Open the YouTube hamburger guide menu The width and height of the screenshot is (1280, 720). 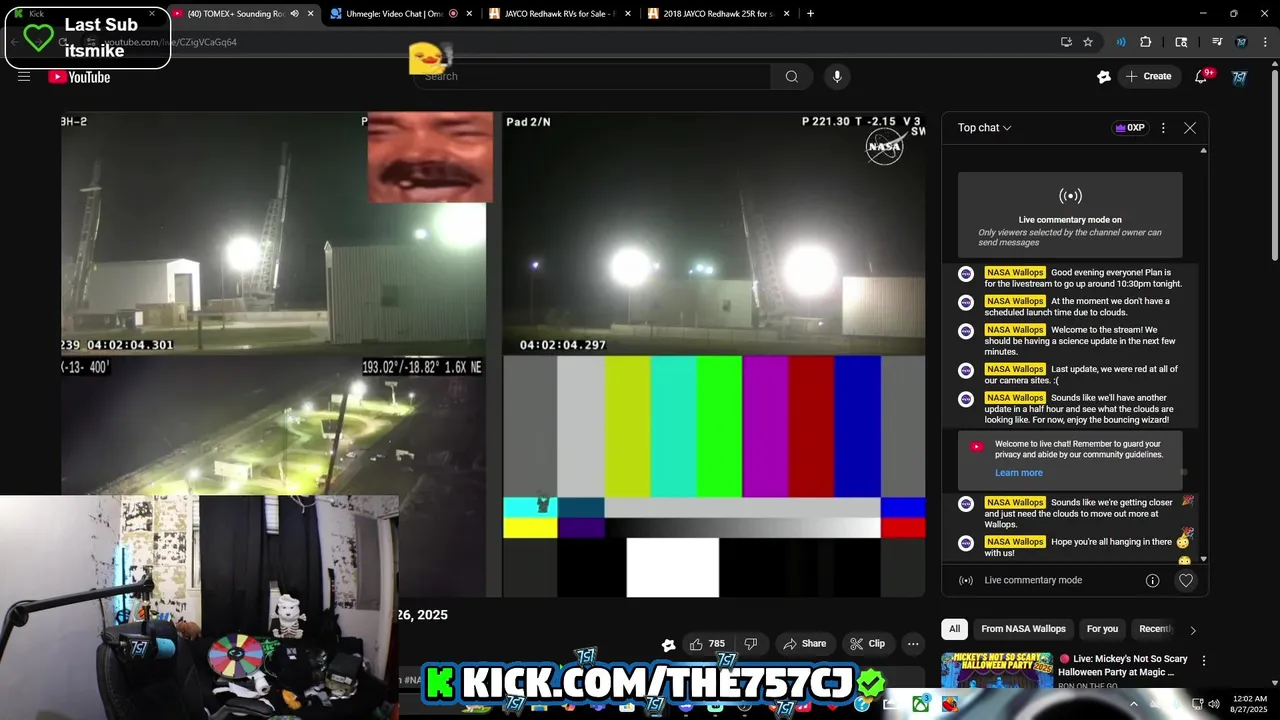pyautogui.click(x=24, y=76)
